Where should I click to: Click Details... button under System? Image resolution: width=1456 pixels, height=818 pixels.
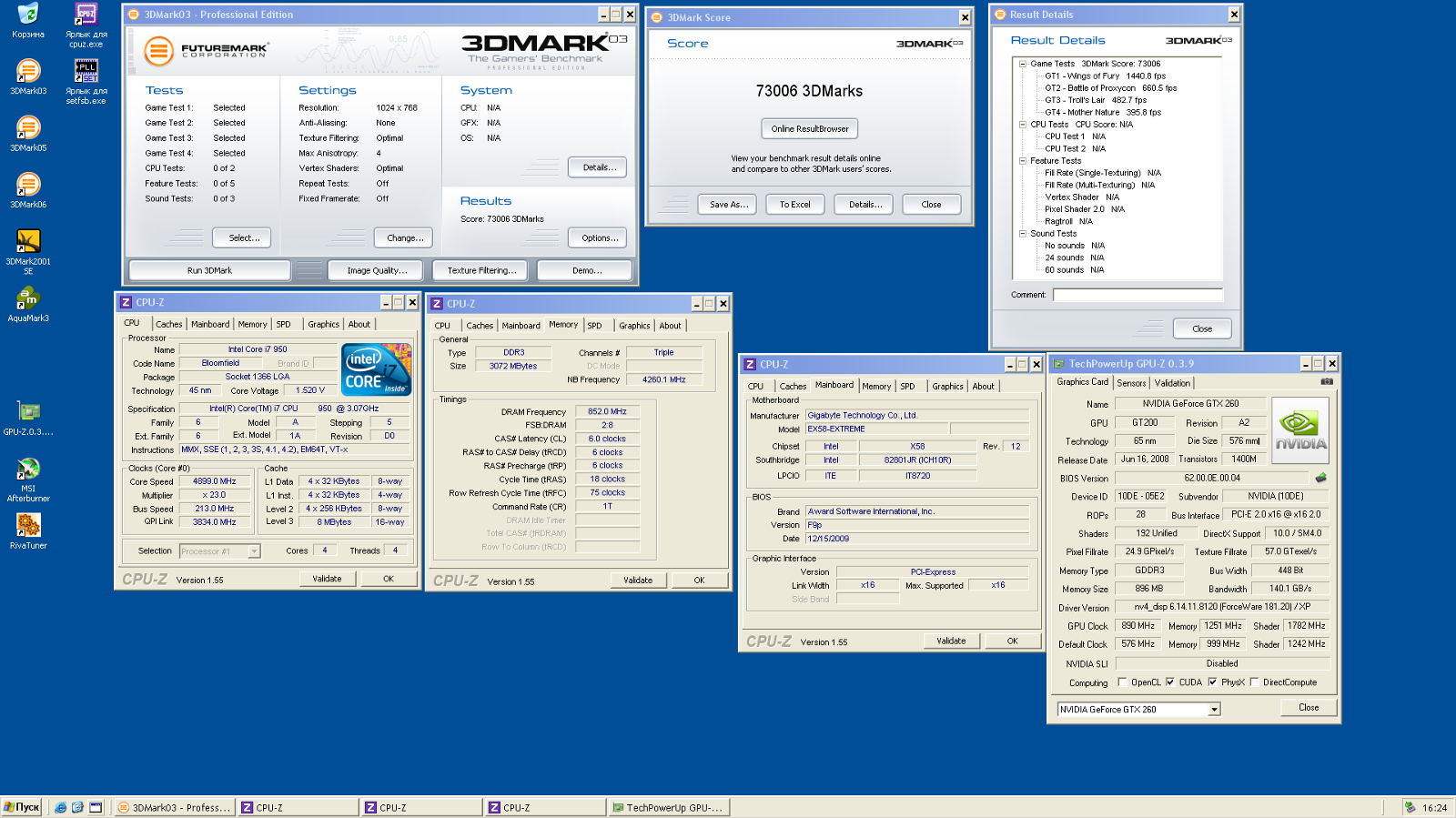(598, 167)
